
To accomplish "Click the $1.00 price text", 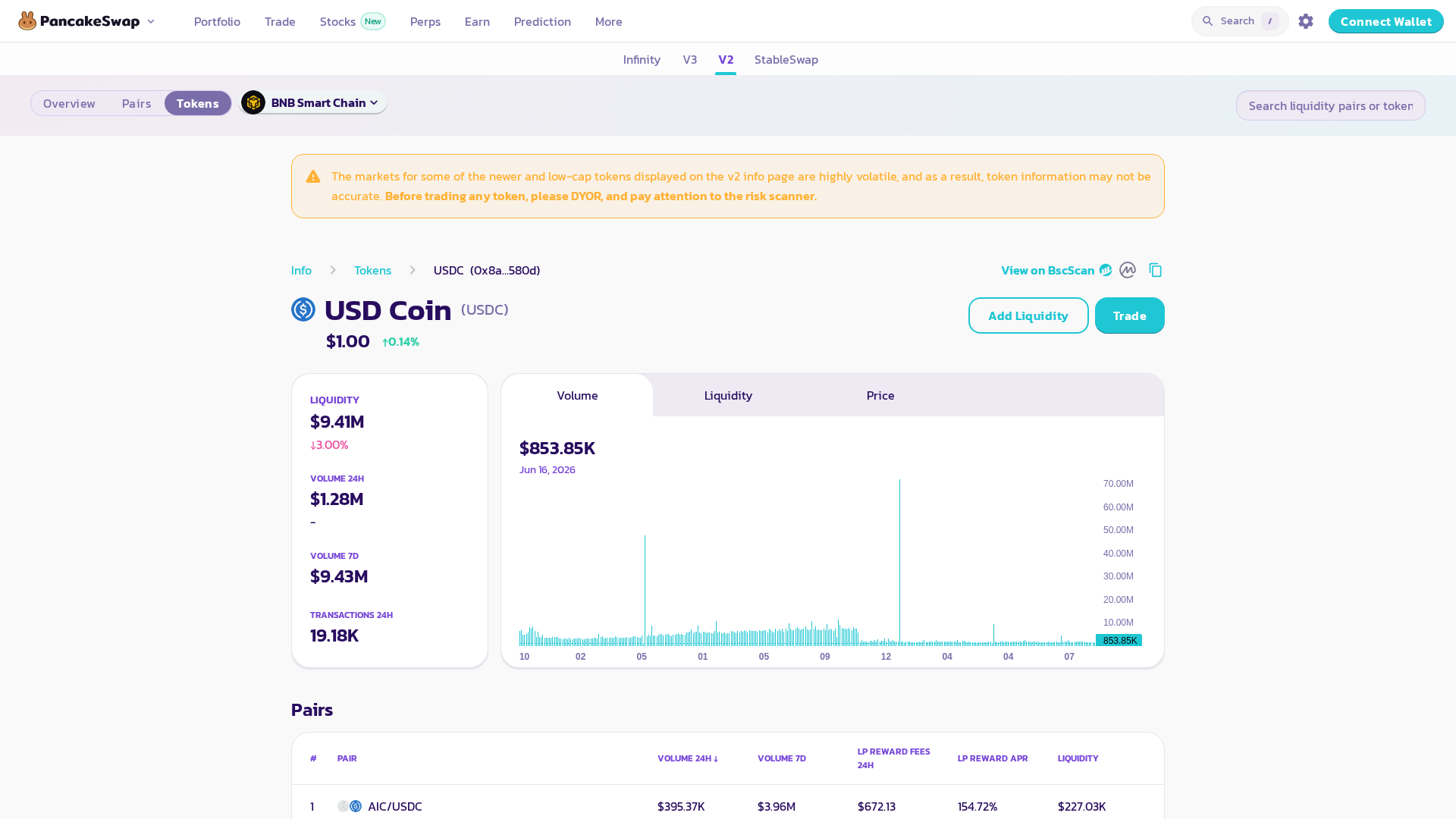I will (x=348, y=341).
